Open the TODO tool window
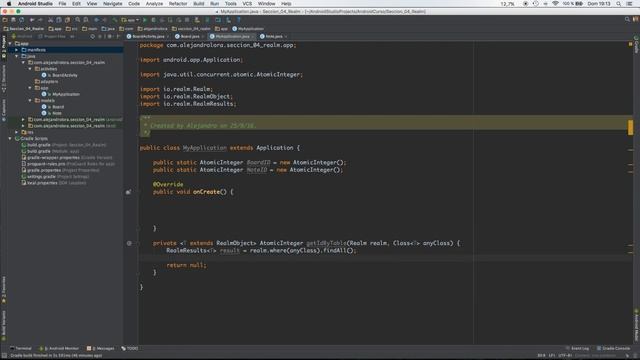Screen dimensions: 640x360 click(x=130, y=349)
